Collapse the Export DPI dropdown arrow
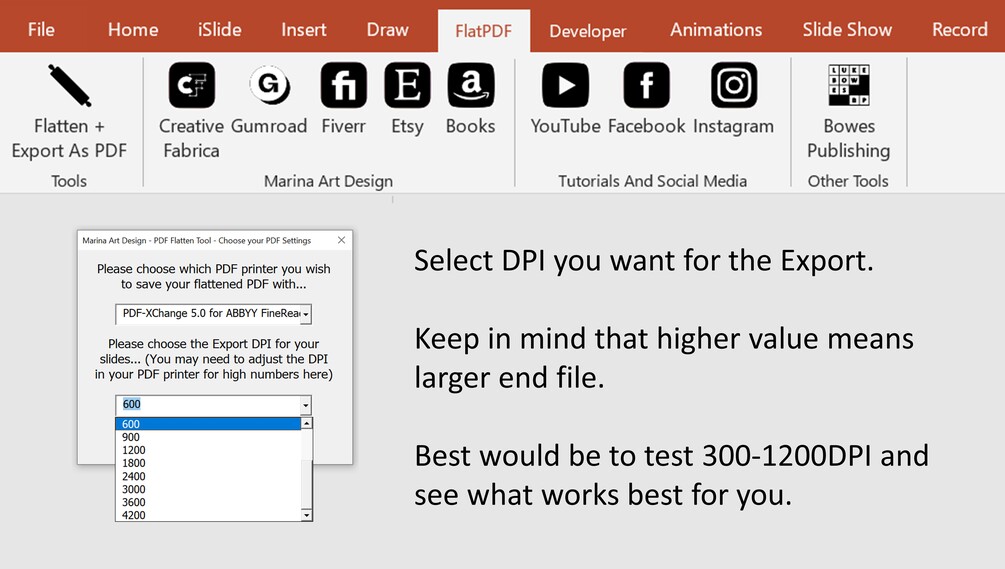The width and height of the screenshot is (1005, 569). click(306, 405)
